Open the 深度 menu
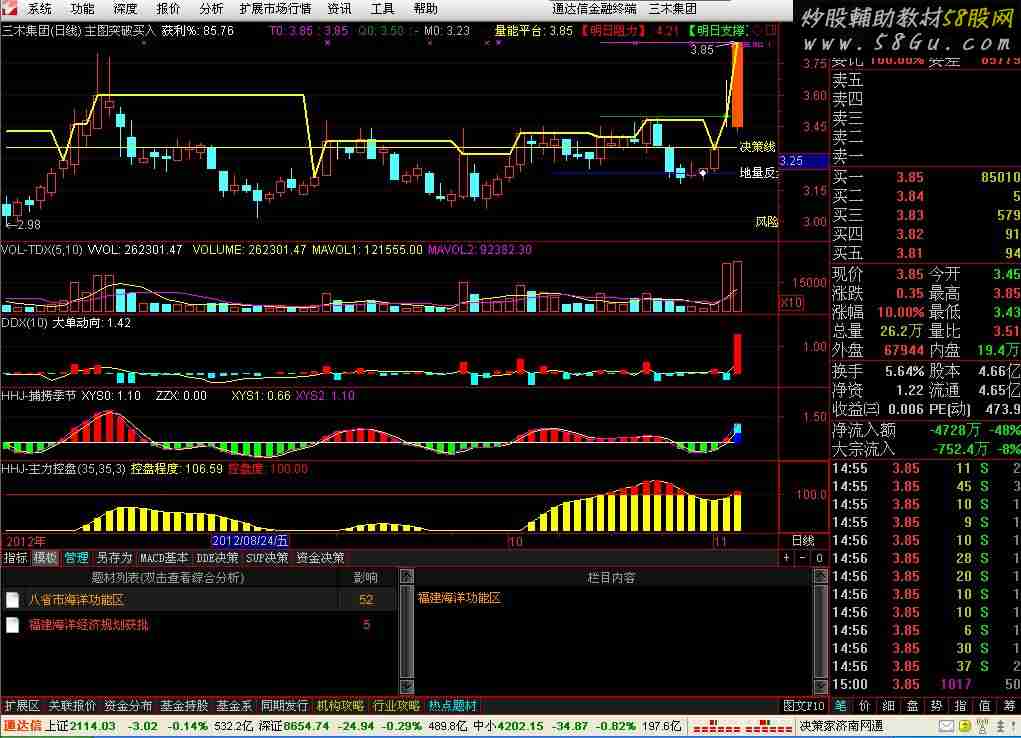This screenshot has height=738, width=1021. (125, 8)
